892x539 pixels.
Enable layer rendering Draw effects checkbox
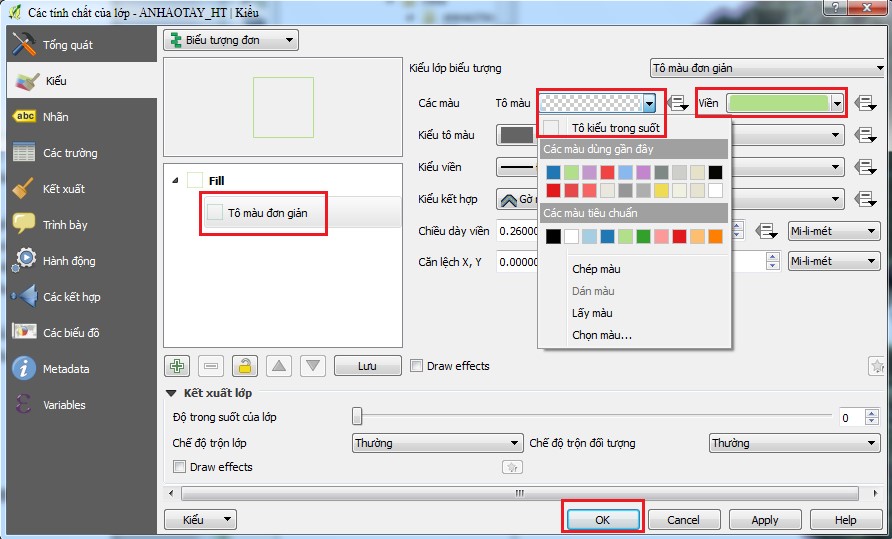pos(179,467)
